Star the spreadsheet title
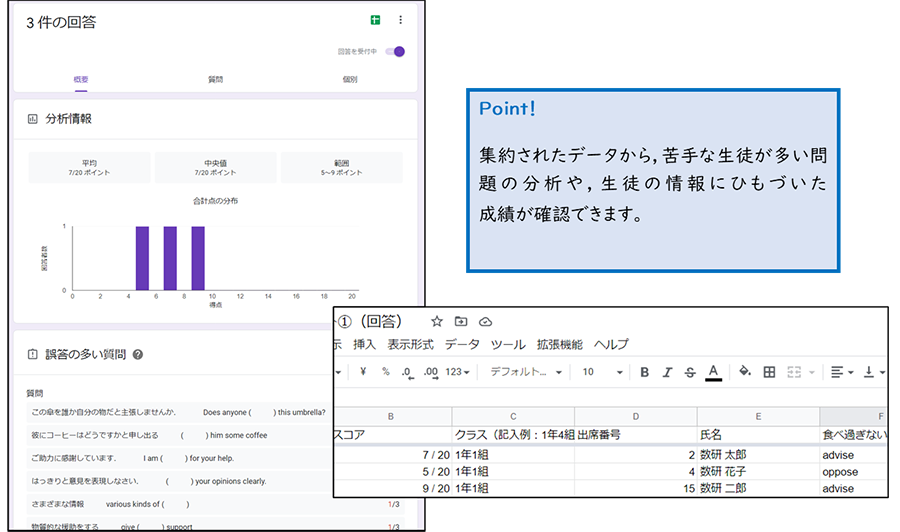 436,321
